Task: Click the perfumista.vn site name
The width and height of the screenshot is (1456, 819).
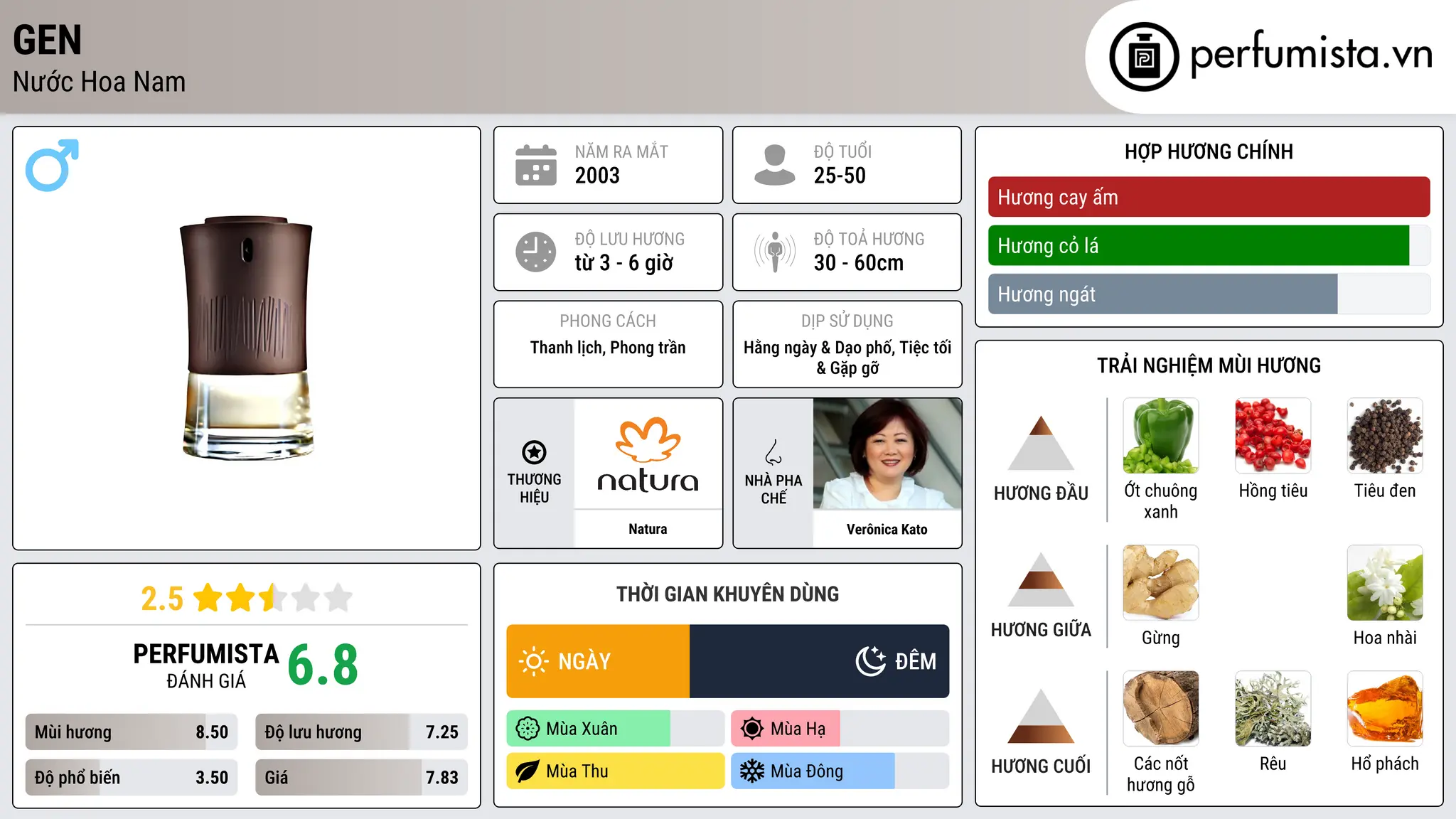Action: point(1311,54)
